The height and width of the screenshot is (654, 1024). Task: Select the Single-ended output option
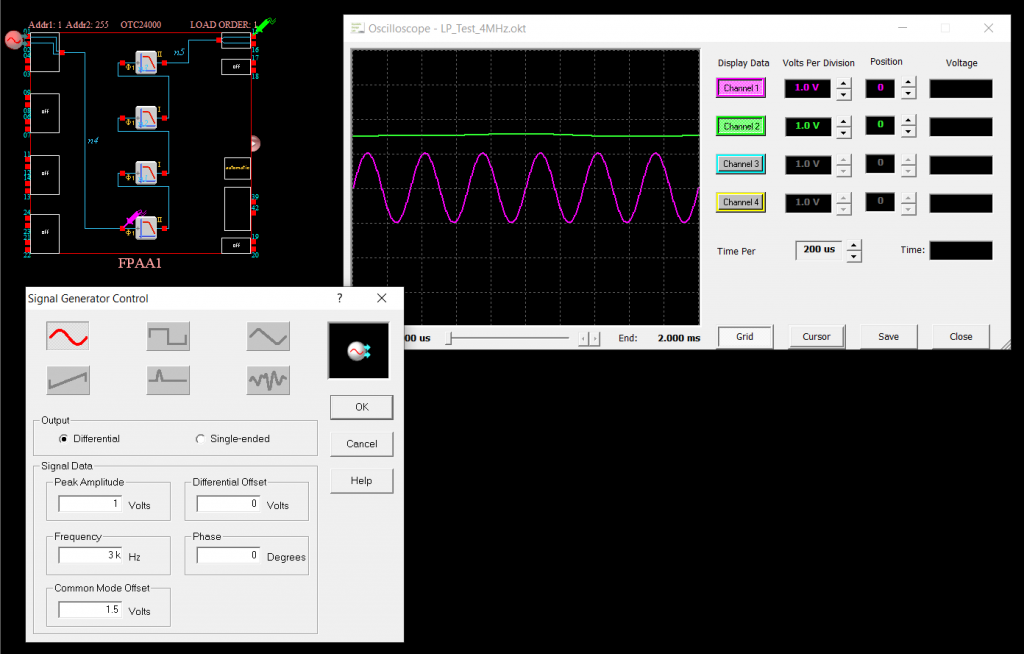tap(200, 439)
